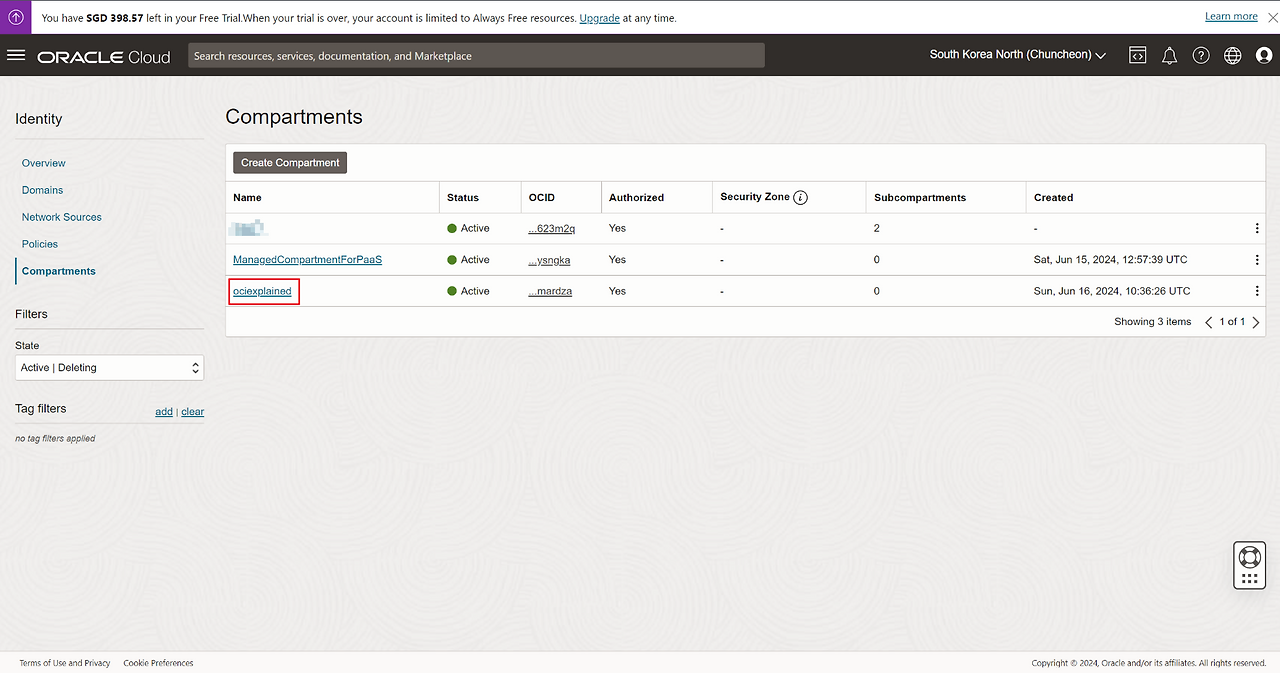Viewport: 1280px width, 673px height.
Task: Click OCID link ending ysngka
Action: pos(549,260)
